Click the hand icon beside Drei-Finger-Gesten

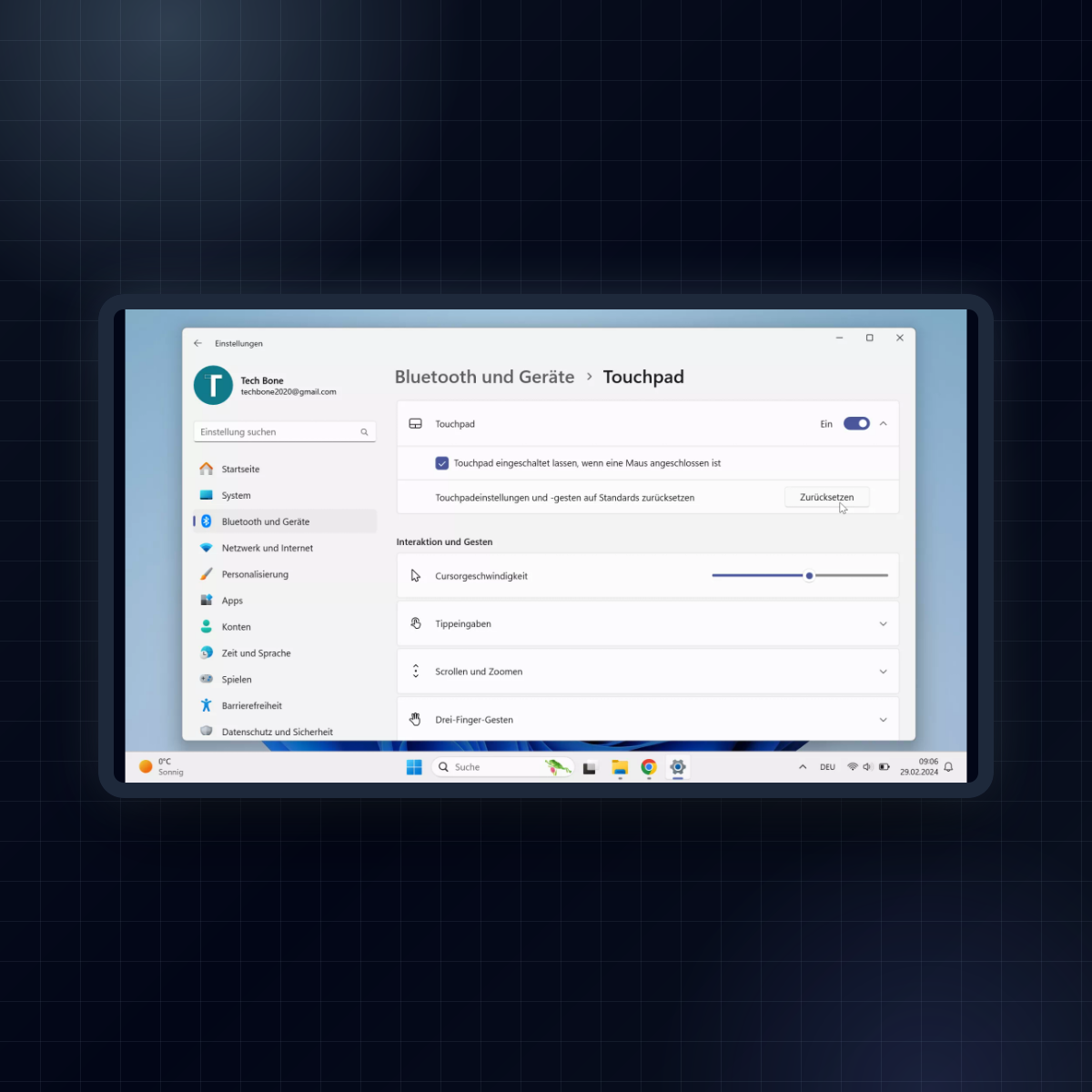tap(415, 719)
